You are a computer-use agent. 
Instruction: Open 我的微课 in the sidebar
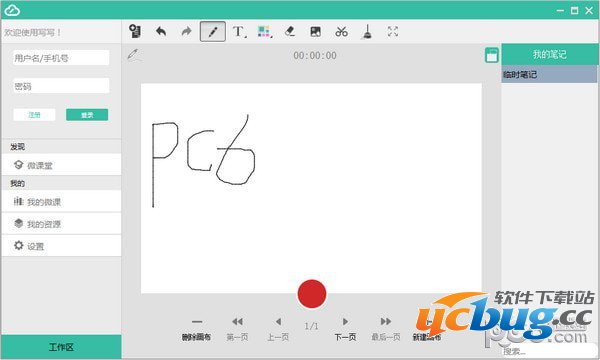[x=61, y=201]
